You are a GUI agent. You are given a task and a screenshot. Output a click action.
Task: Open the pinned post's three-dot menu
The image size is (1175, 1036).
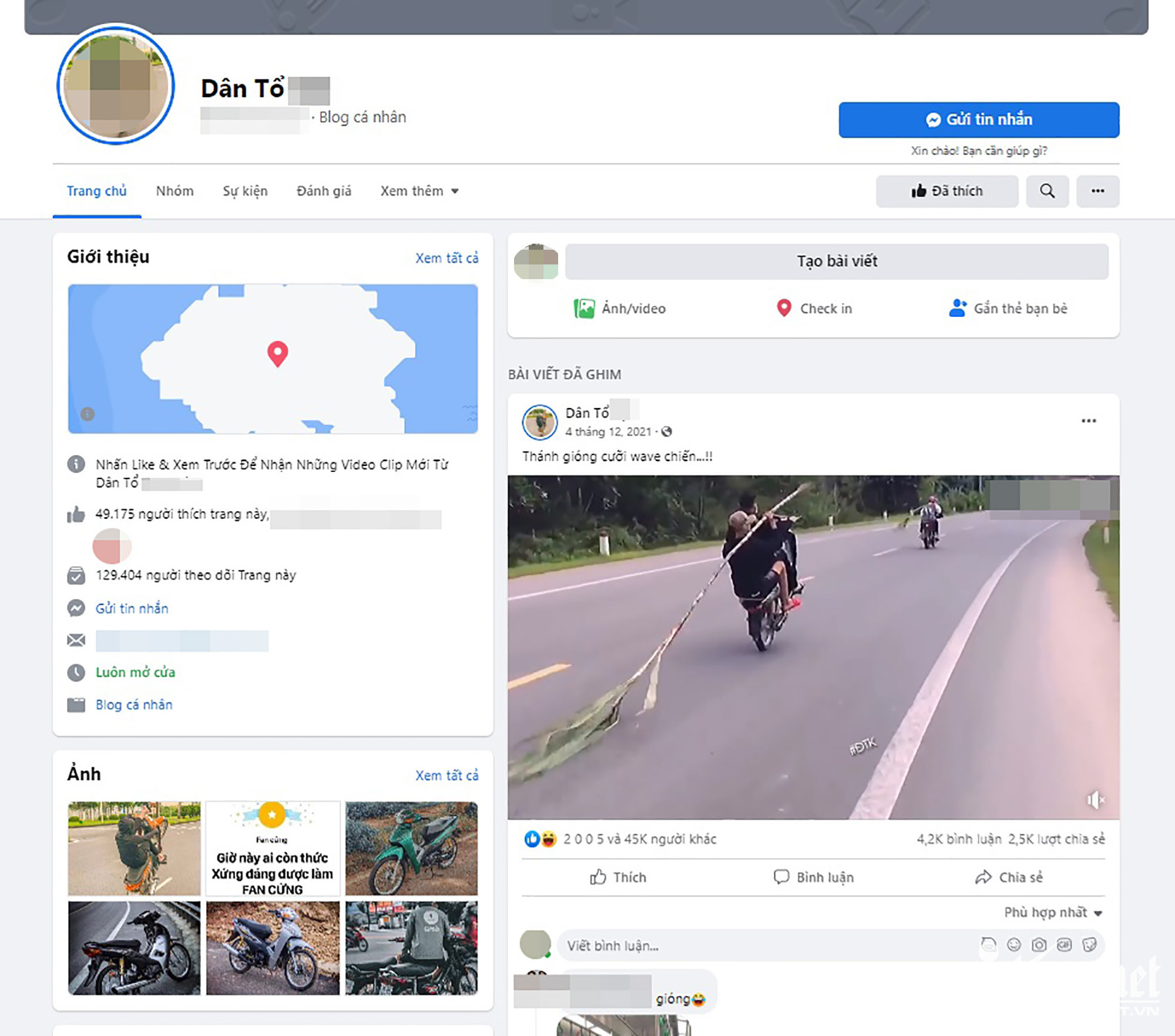tap(1088, 421)
